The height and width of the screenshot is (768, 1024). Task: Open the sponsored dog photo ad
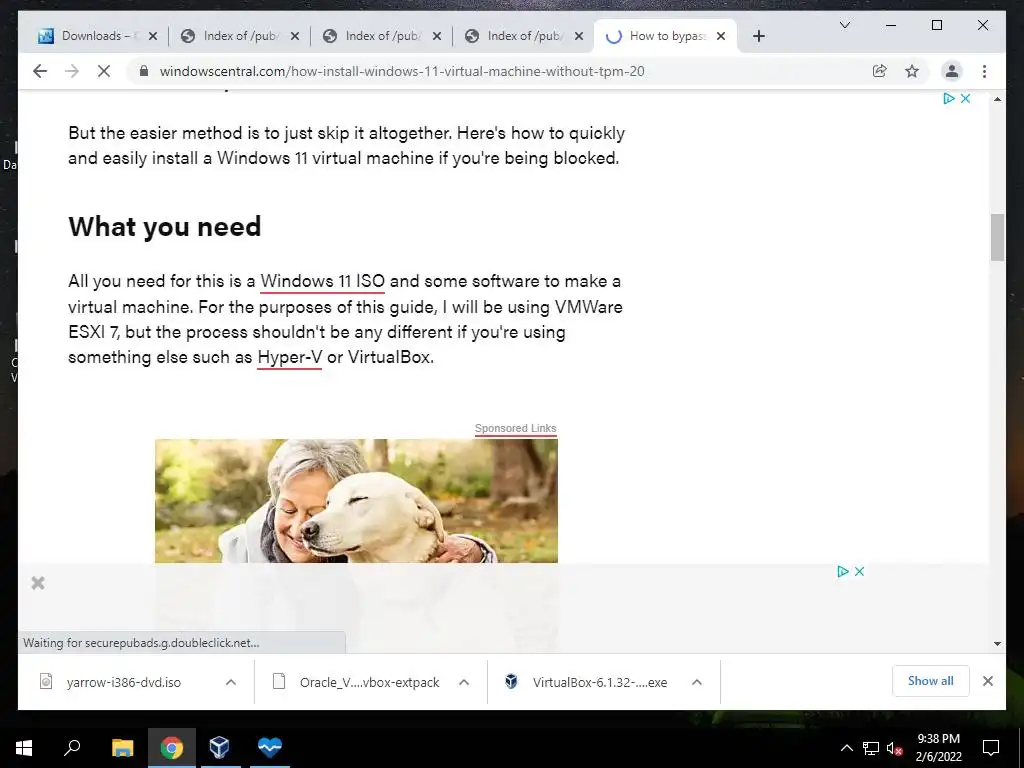(356, 500)
